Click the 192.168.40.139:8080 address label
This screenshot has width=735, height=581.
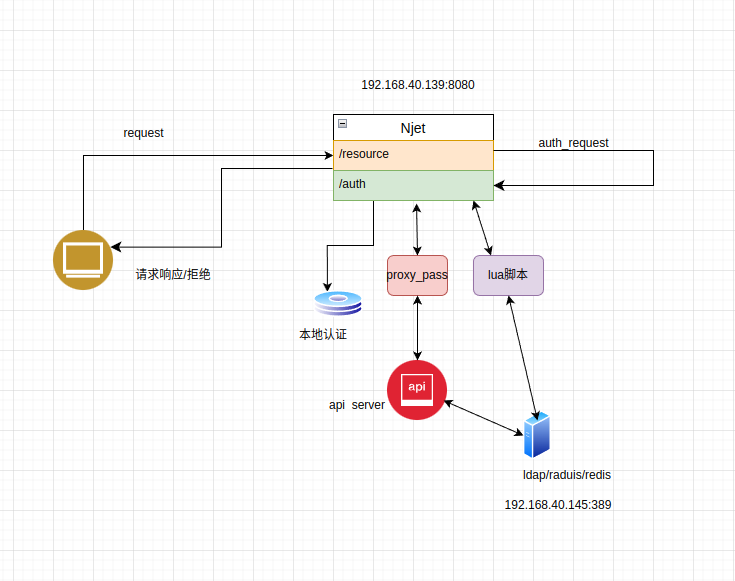click(x=418, y=85)
